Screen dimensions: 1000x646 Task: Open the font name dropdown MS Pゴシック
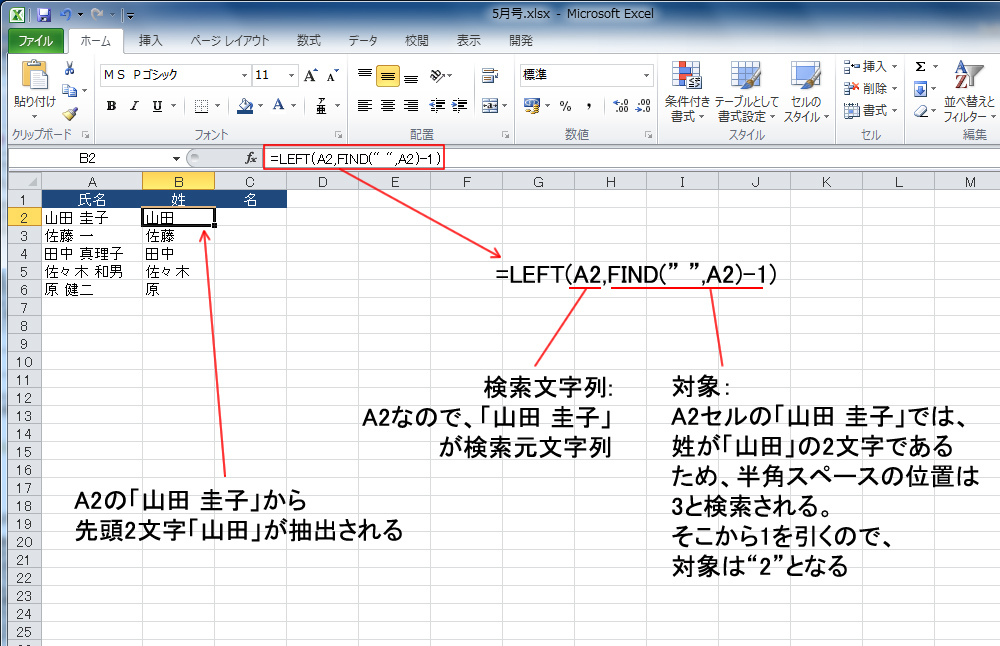point(244,75)
